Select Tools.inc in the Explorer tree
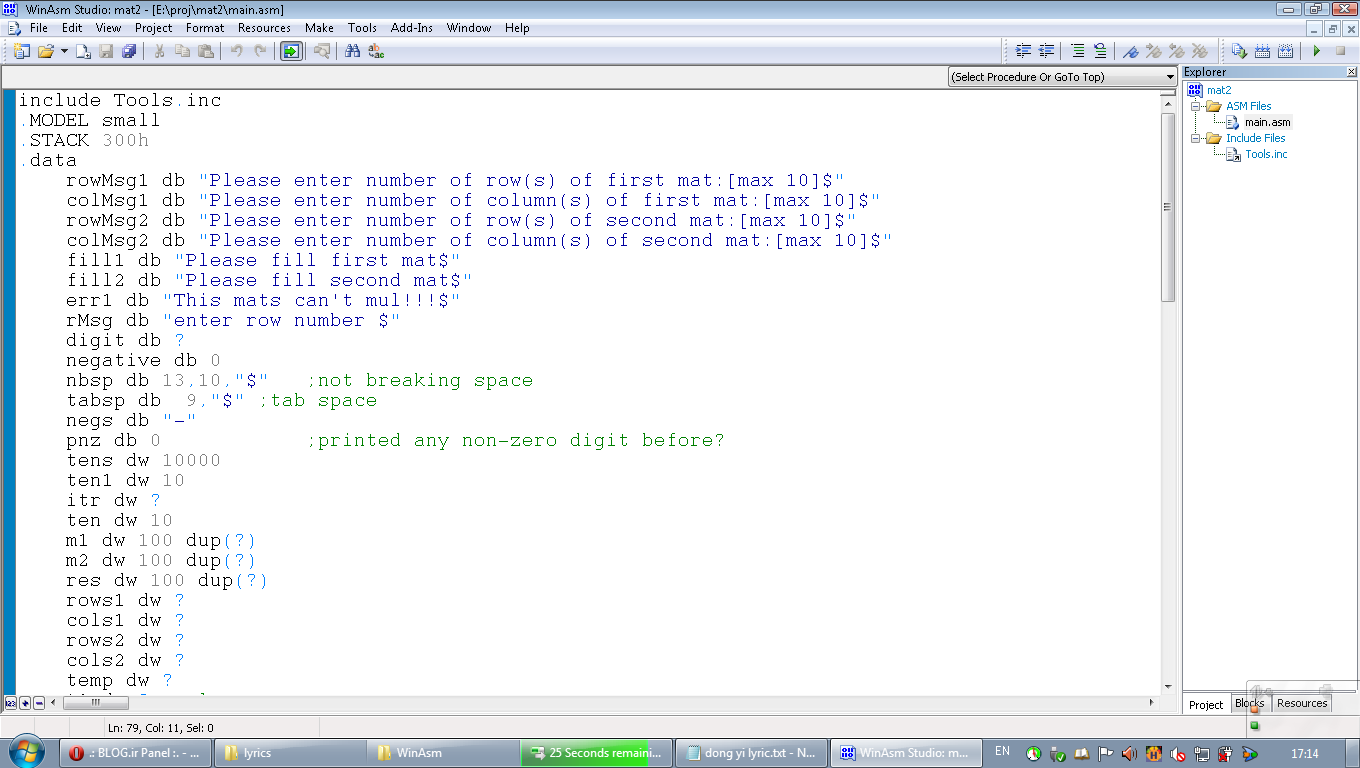Viewport: 1360px width, 768px height. click(x=1265, y=154)
